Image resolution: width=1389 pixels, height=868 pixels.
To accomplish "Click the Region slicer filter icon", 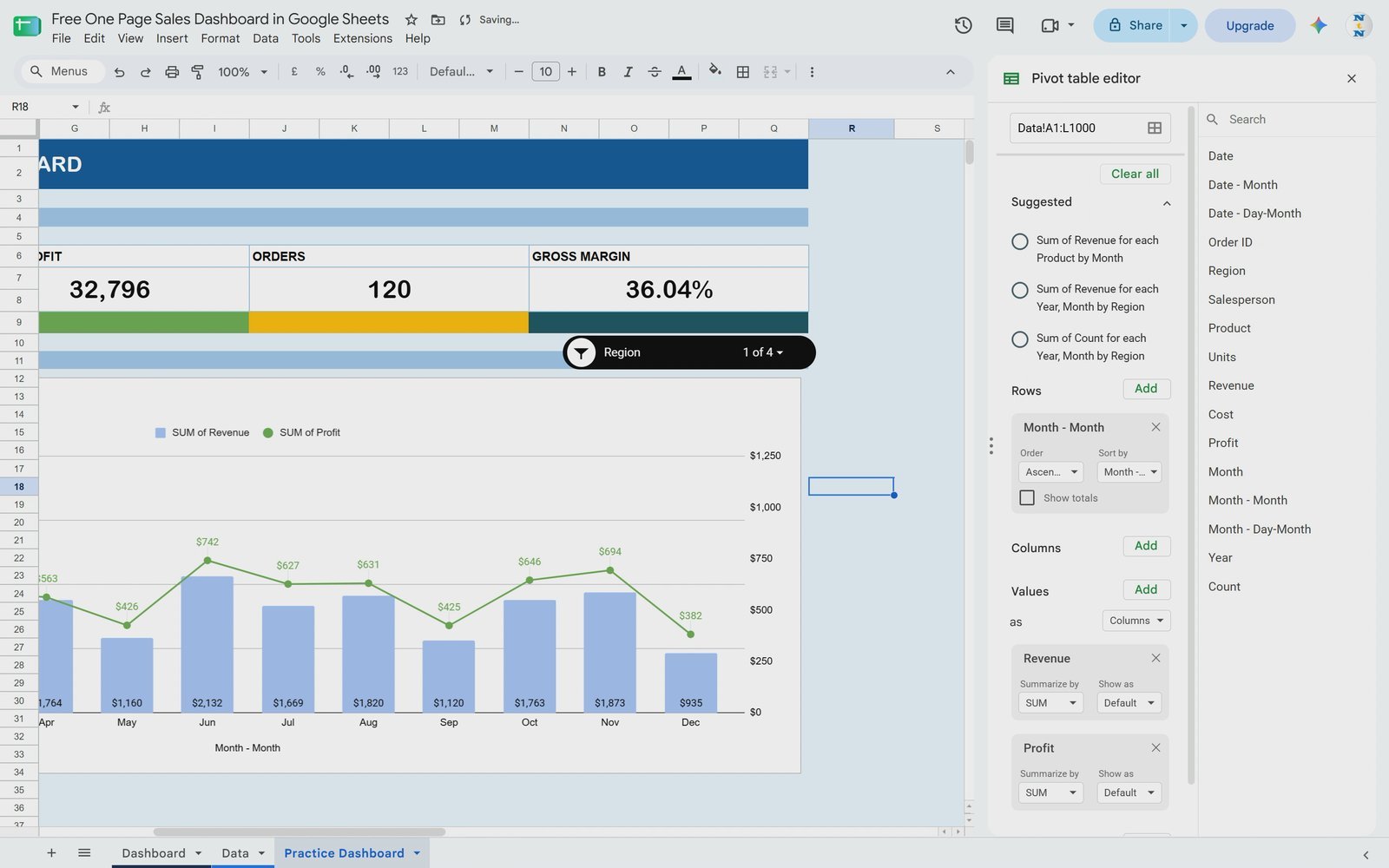I will tap(582, 352).
